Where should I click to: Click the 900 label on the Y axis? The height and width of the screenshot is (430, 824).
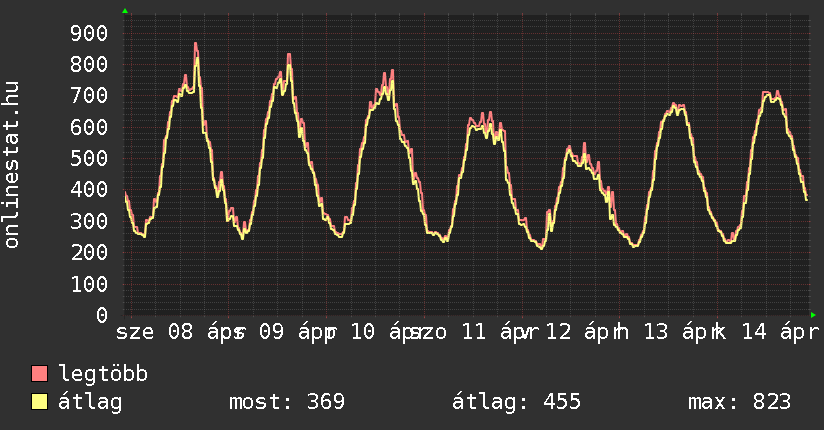88,33
